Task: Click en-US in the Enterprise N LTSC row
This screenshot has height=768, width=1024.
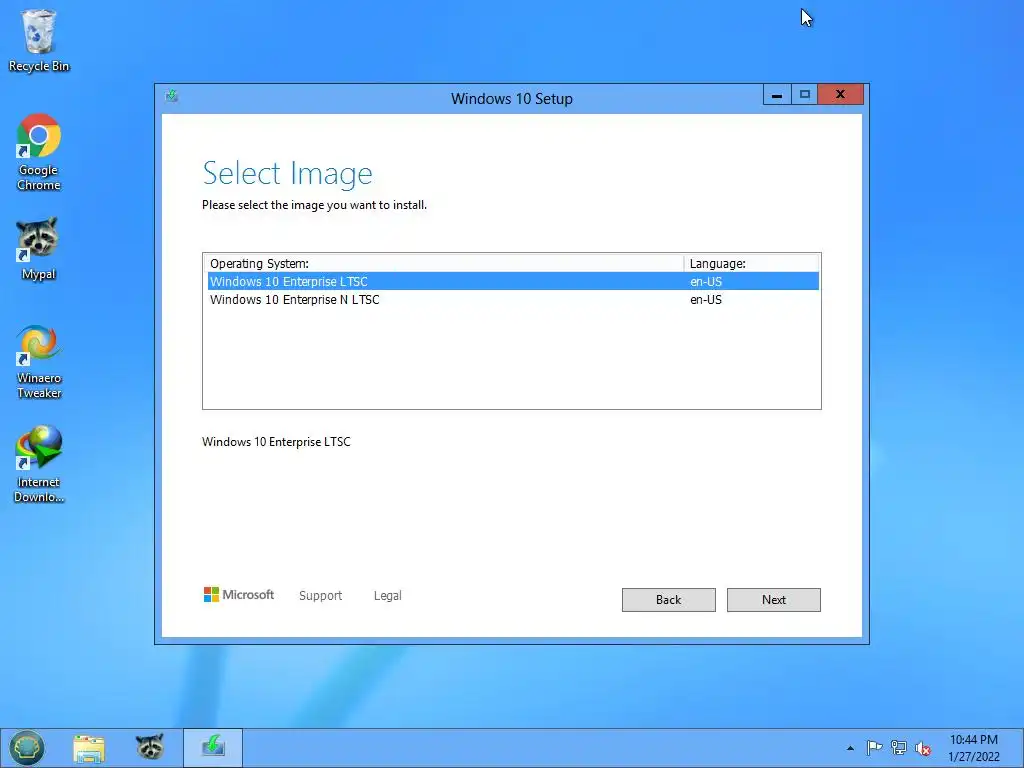Action: [x=706, y=300]
